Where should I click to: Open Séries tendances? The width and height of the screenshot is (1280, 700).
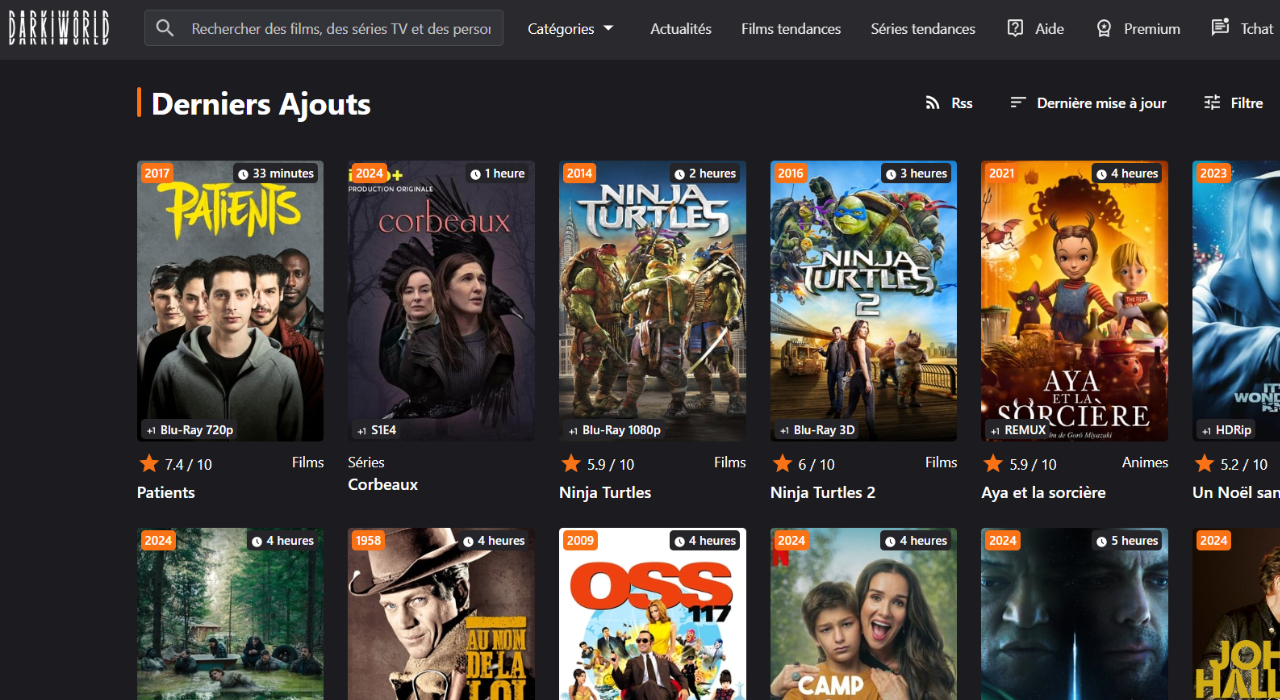(923, 29)
